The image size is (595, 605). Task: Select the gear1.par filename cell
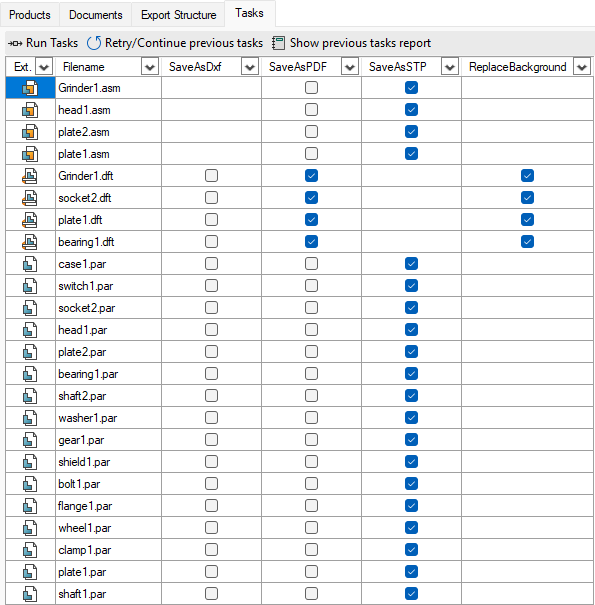108,440
